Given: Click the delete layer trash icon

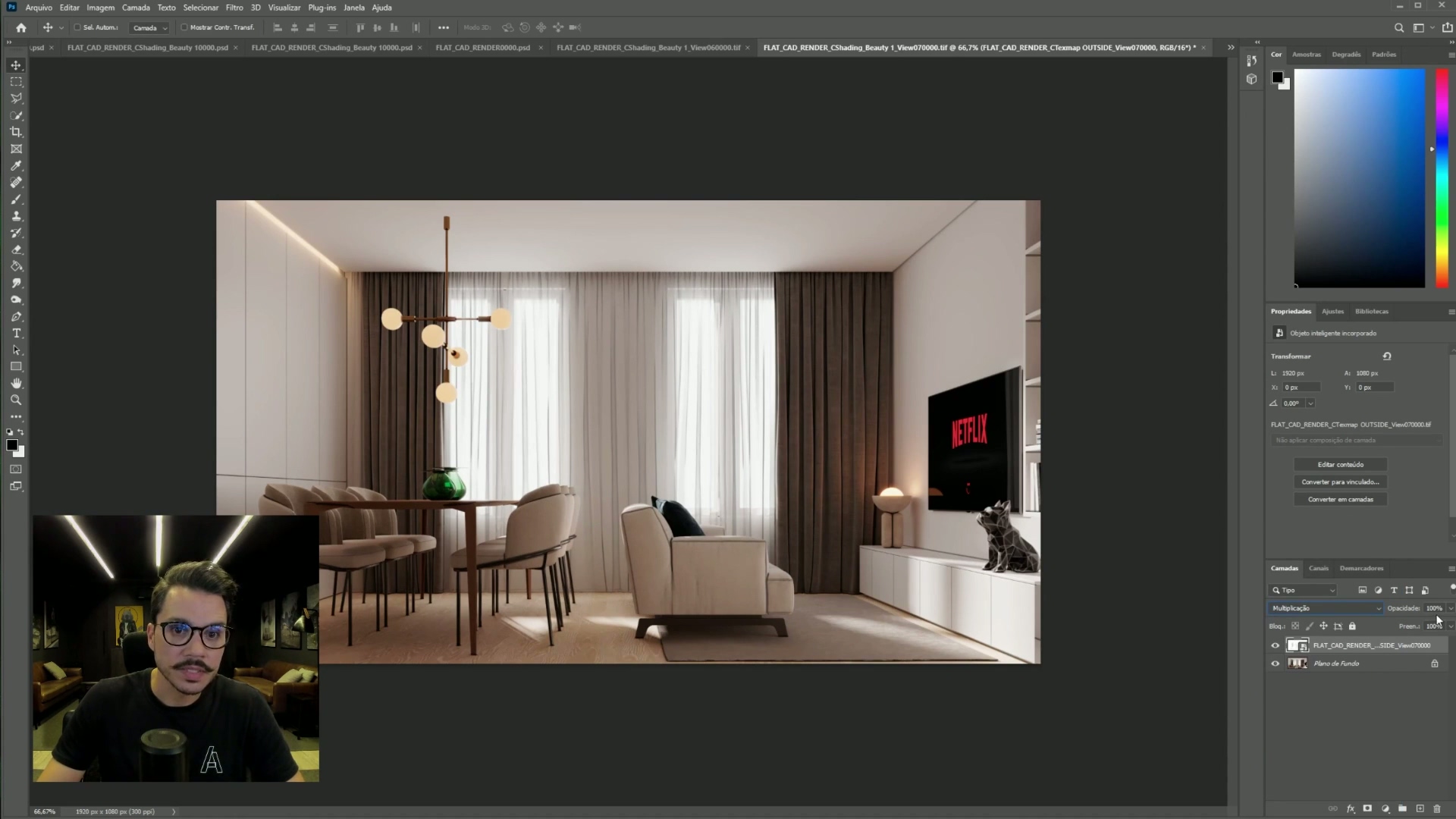Looking at the screenshot, I should (x=1437, y=809).
